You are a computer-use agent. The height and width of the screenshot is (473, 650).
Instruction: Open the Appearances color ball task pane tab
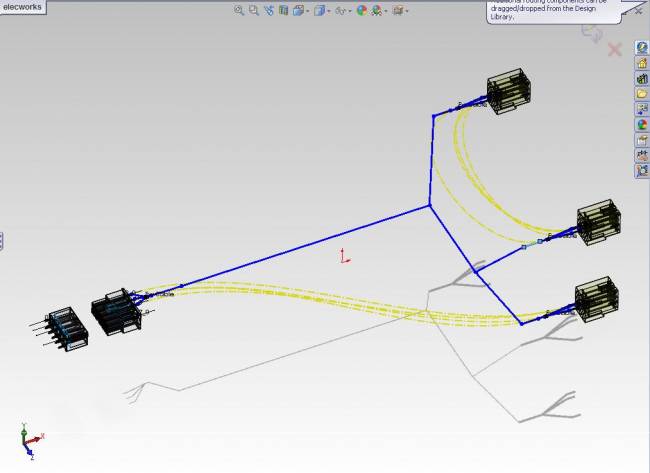[642, 124]
